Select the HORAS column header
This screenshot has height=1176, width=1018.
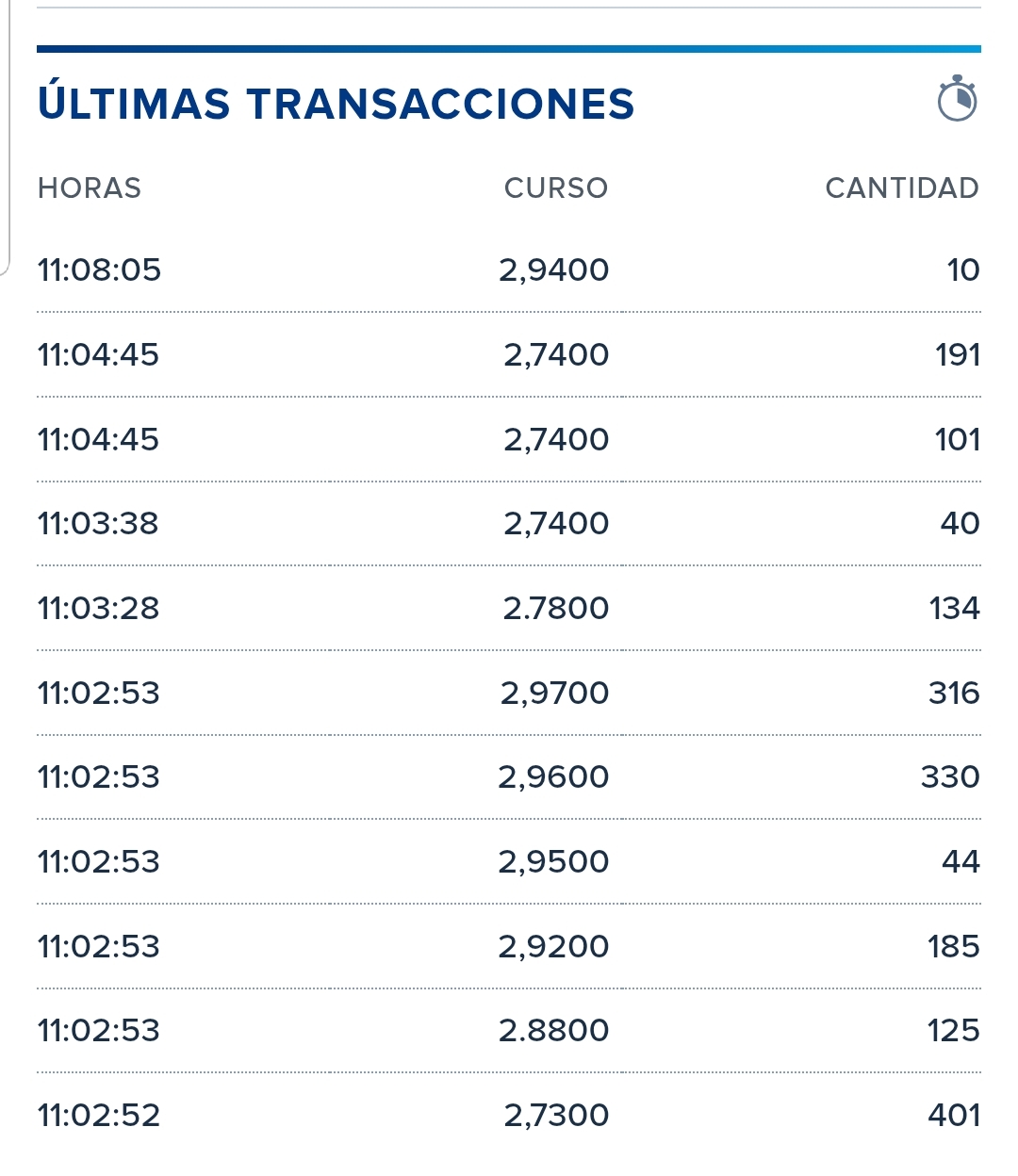90,188
